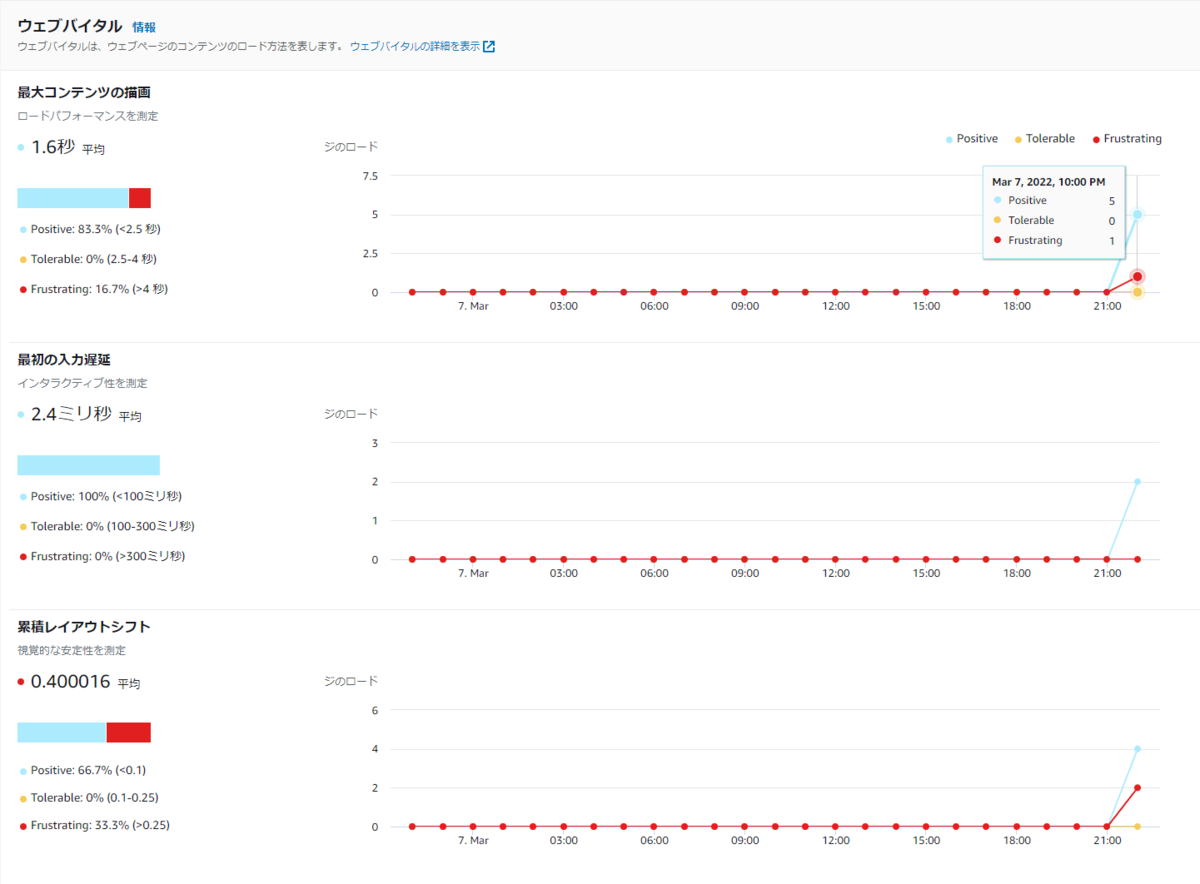Click the blue Positive segment of 最大コンテンツの描画 bar
1200x884 pixels.
pos(73,198)
